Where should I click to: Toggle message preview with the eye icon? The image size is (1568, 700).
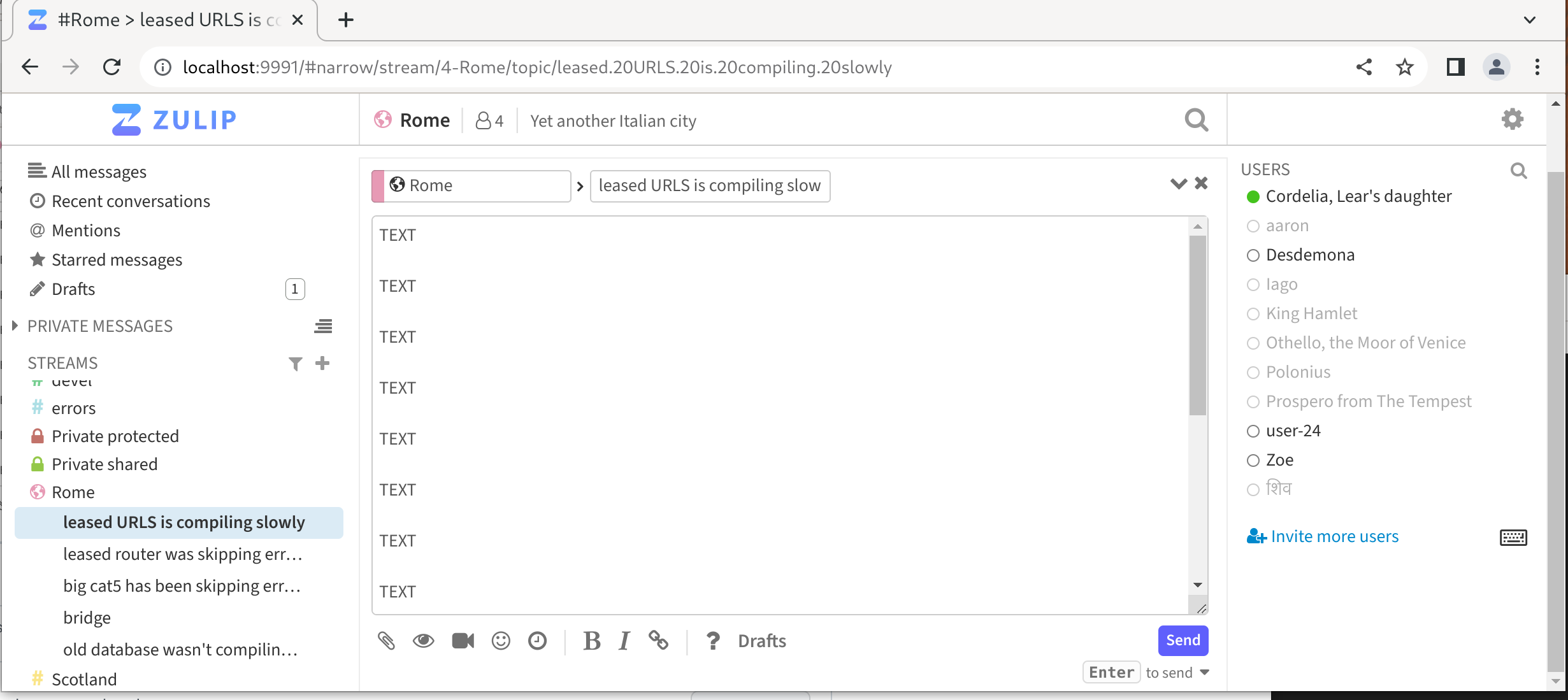[424, 641]
